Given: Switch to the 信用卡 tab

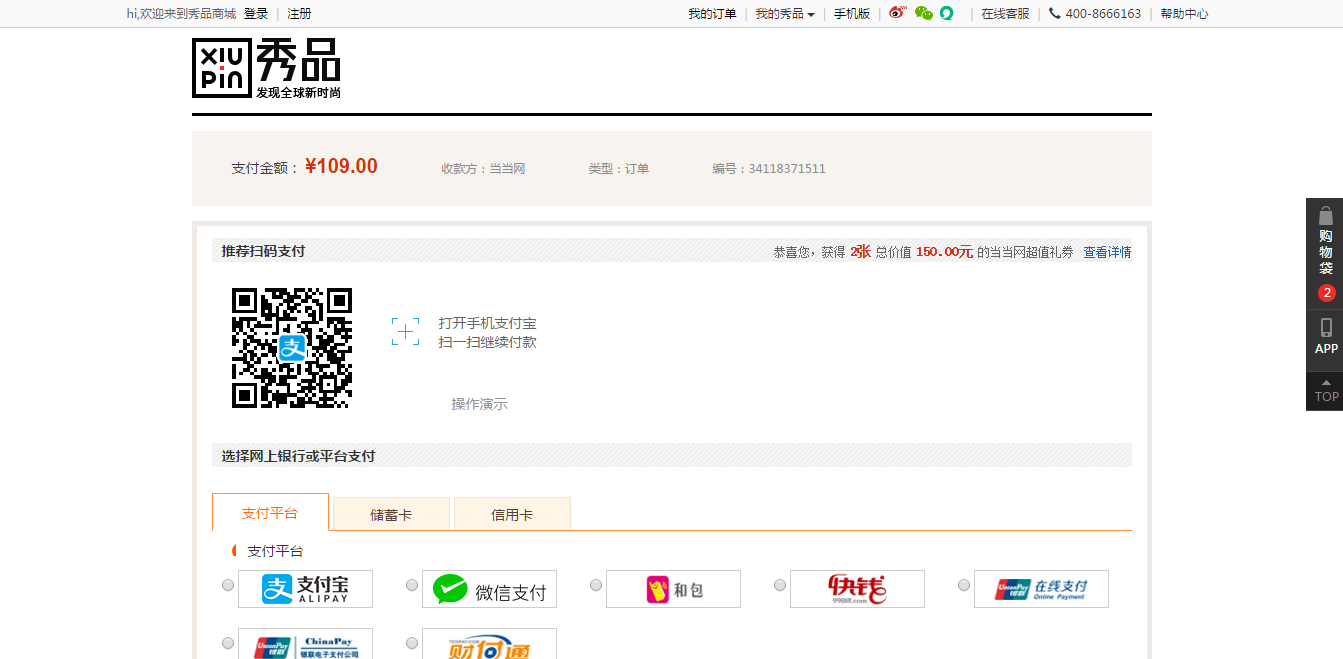Looking at the screenshot, I should point(512,514).
